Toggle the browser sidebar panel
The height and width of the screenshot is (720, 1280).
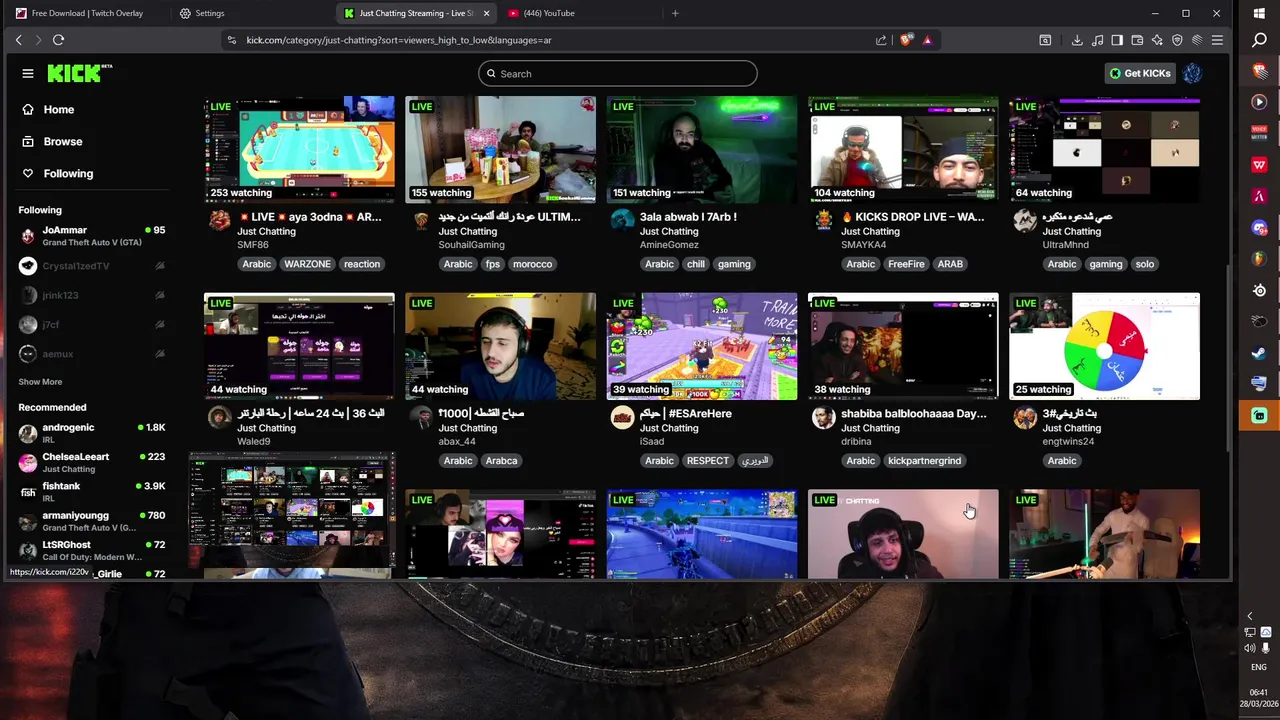click(1118, 40)
